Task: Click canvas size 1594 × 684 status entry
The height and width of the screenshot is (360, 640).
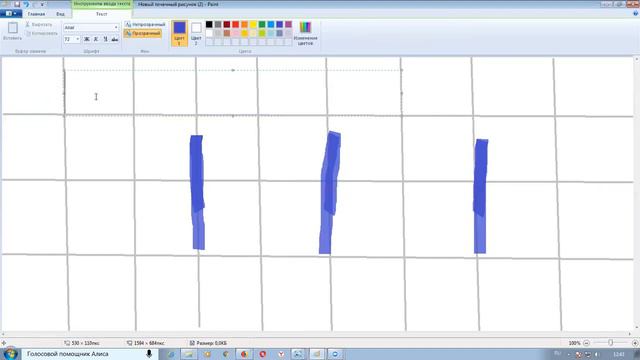Action: click(x=145, y=343)
